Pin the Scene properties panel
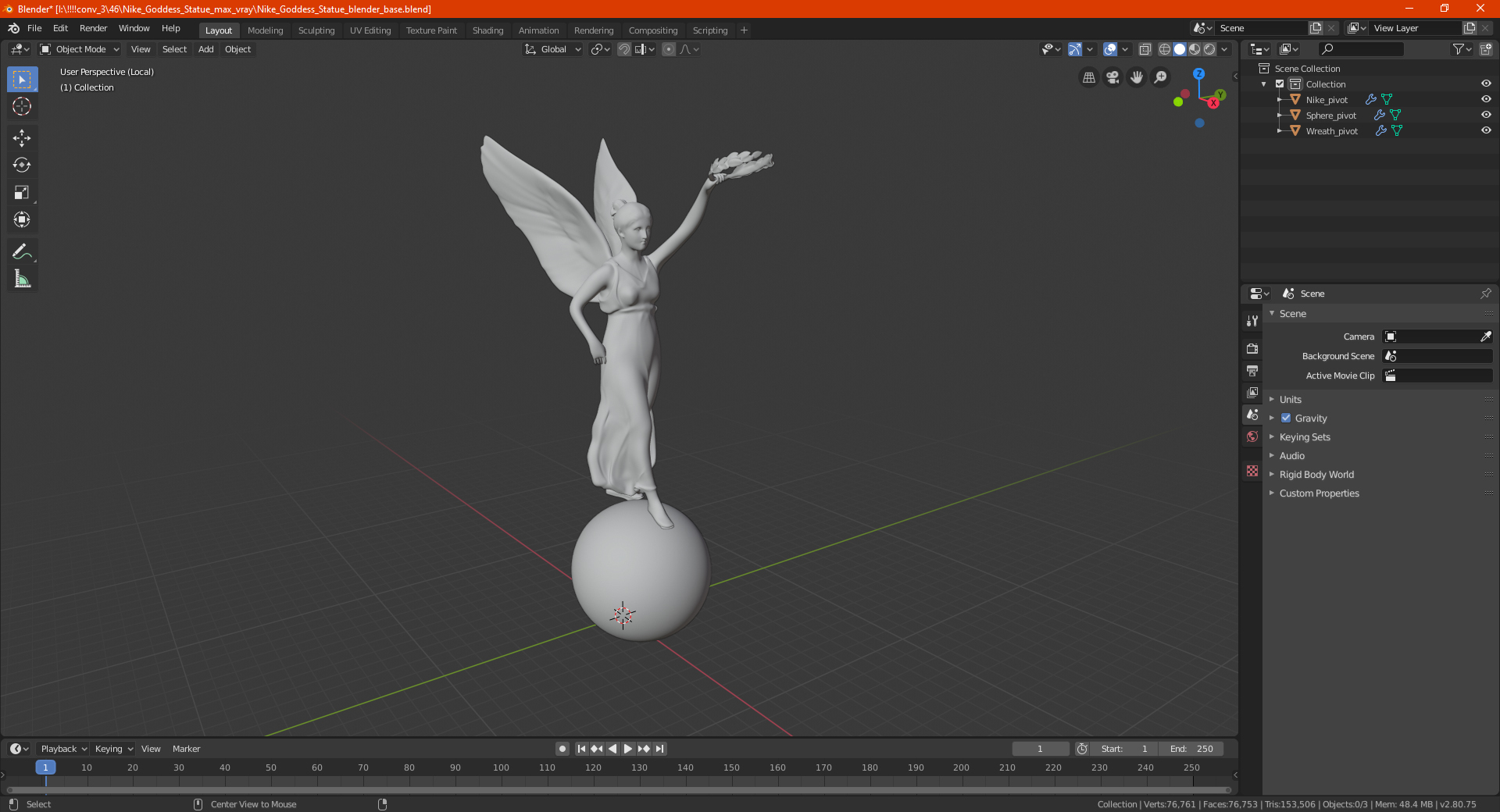 coord(1485,294)
